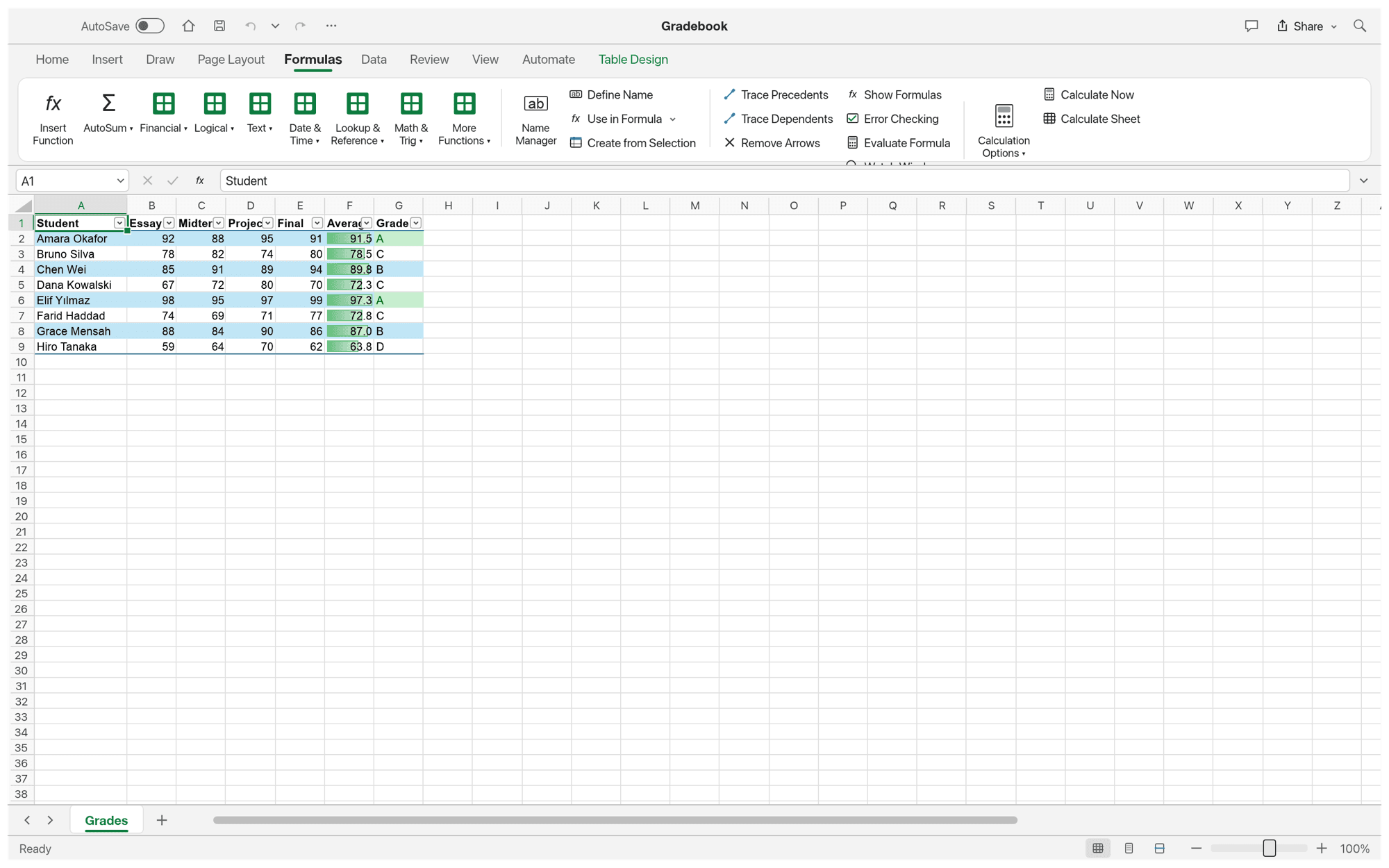Click the horizontal scrollbar
Viewport: 1389px width, 868px height.
pyautogui.click(x=615, y=820)
